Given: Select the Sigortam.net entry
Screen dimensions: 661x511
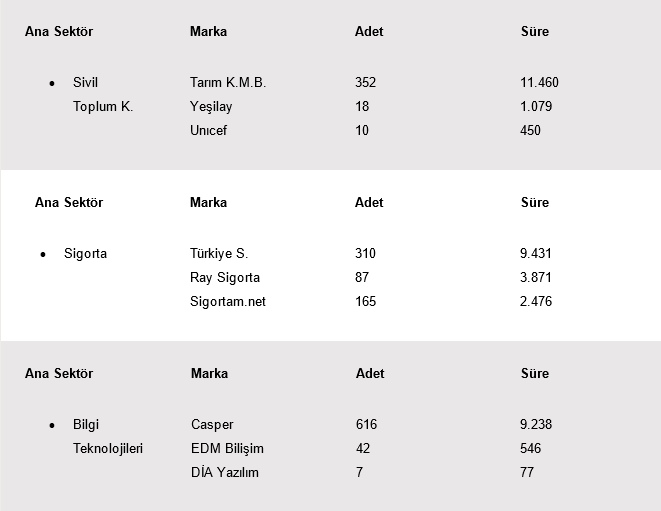Looking at the screenshot, I should 228,302.
